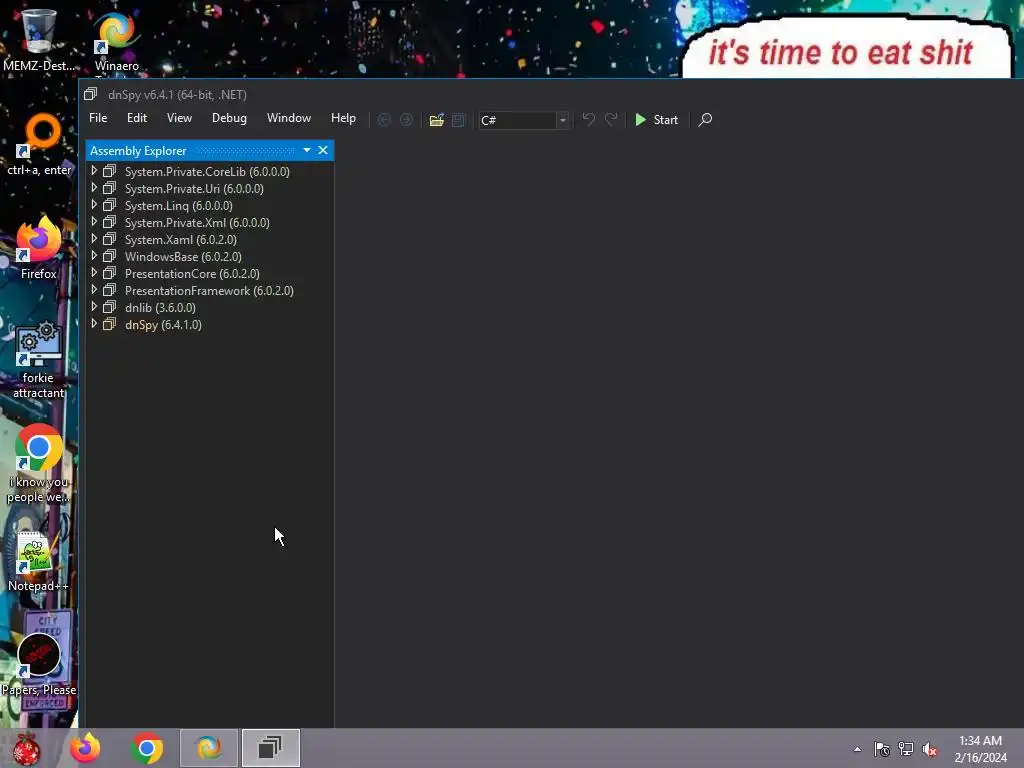1024x768 pixels.
Task: Open the Help menu
Action: (343, 118)
